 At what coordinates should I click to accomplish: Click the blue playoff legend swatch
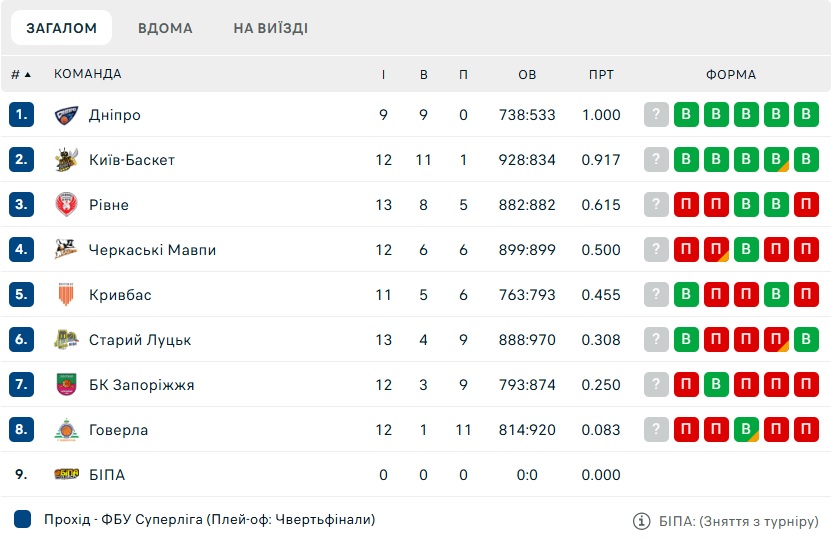(x=22, y=519)
